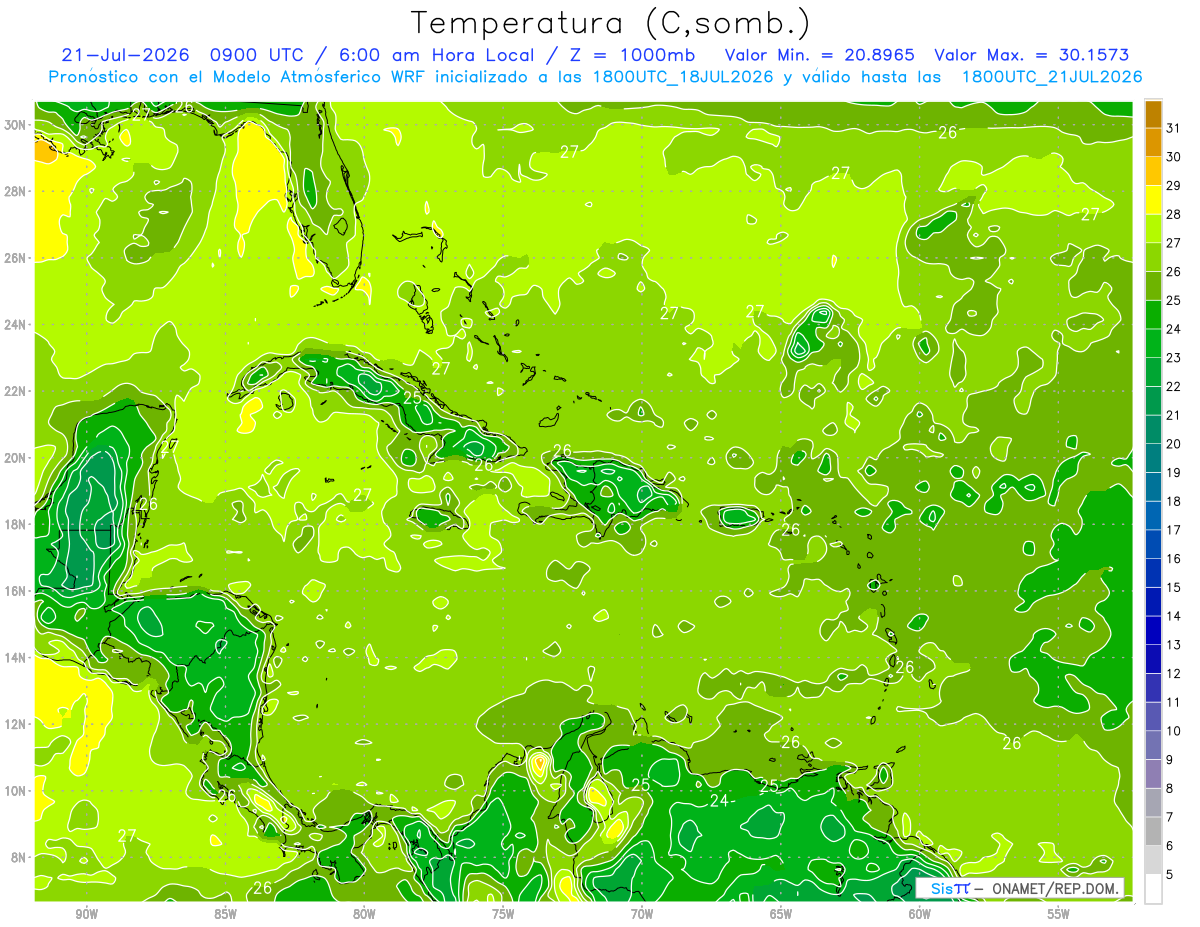This screenshot has width=1200, height=927.
Task: Select the yellow swatch between 28 and 29
Action: coord(1153,200)
